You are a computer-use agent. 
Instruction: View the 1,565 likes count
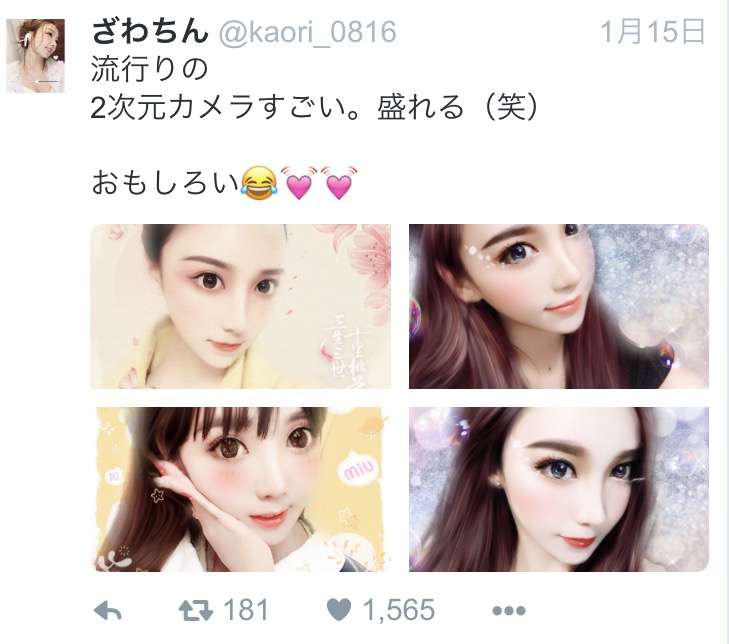pyautogui.click(x=399, y=610)
